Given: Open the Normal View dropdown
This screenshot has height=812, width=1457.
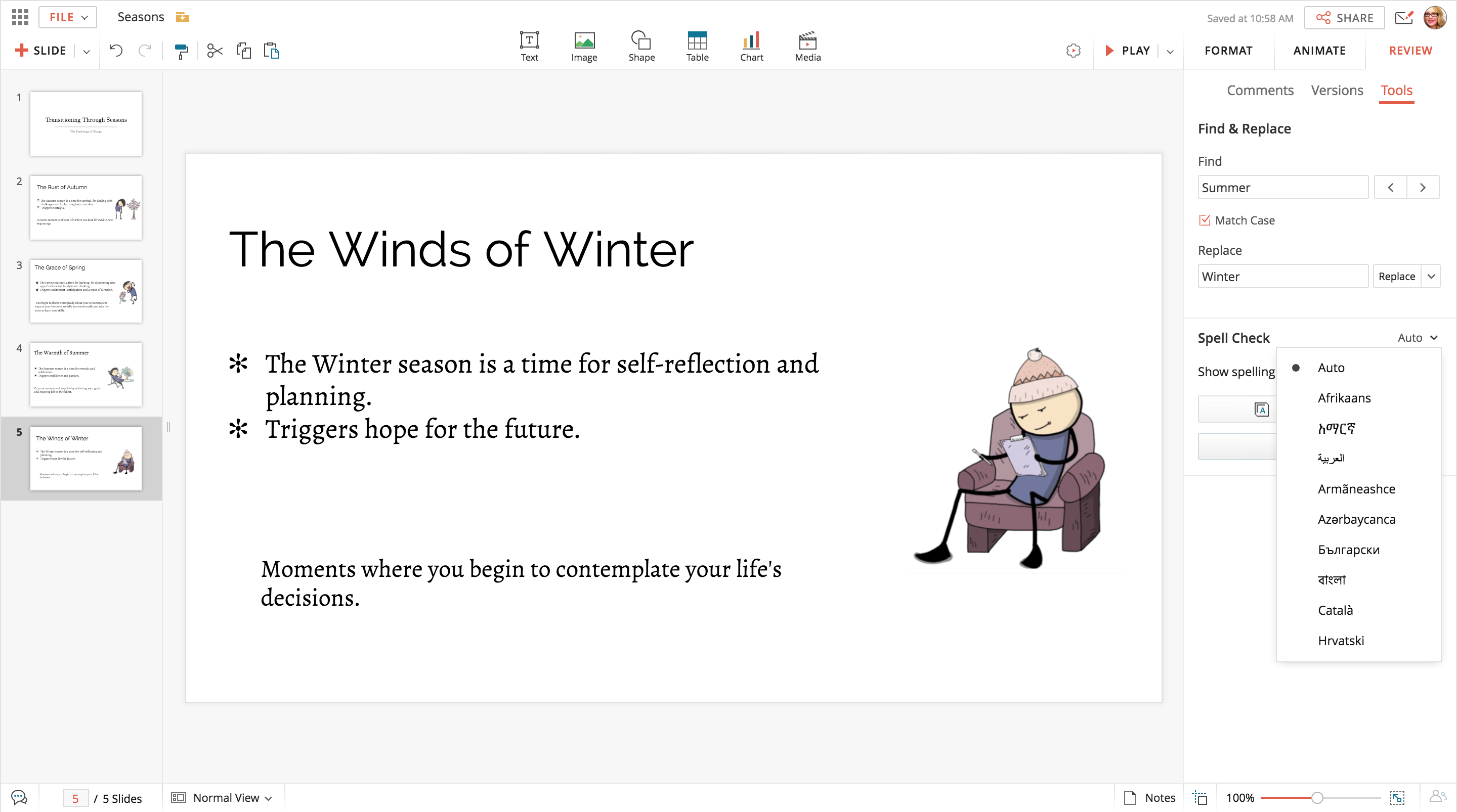Looking at the screenshot, I should pos(226,797).
